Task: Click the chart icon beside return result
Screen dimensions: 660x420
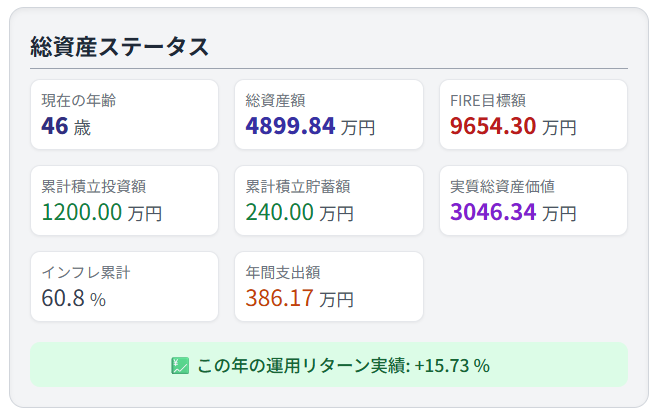Action: [x=180, y=366]
